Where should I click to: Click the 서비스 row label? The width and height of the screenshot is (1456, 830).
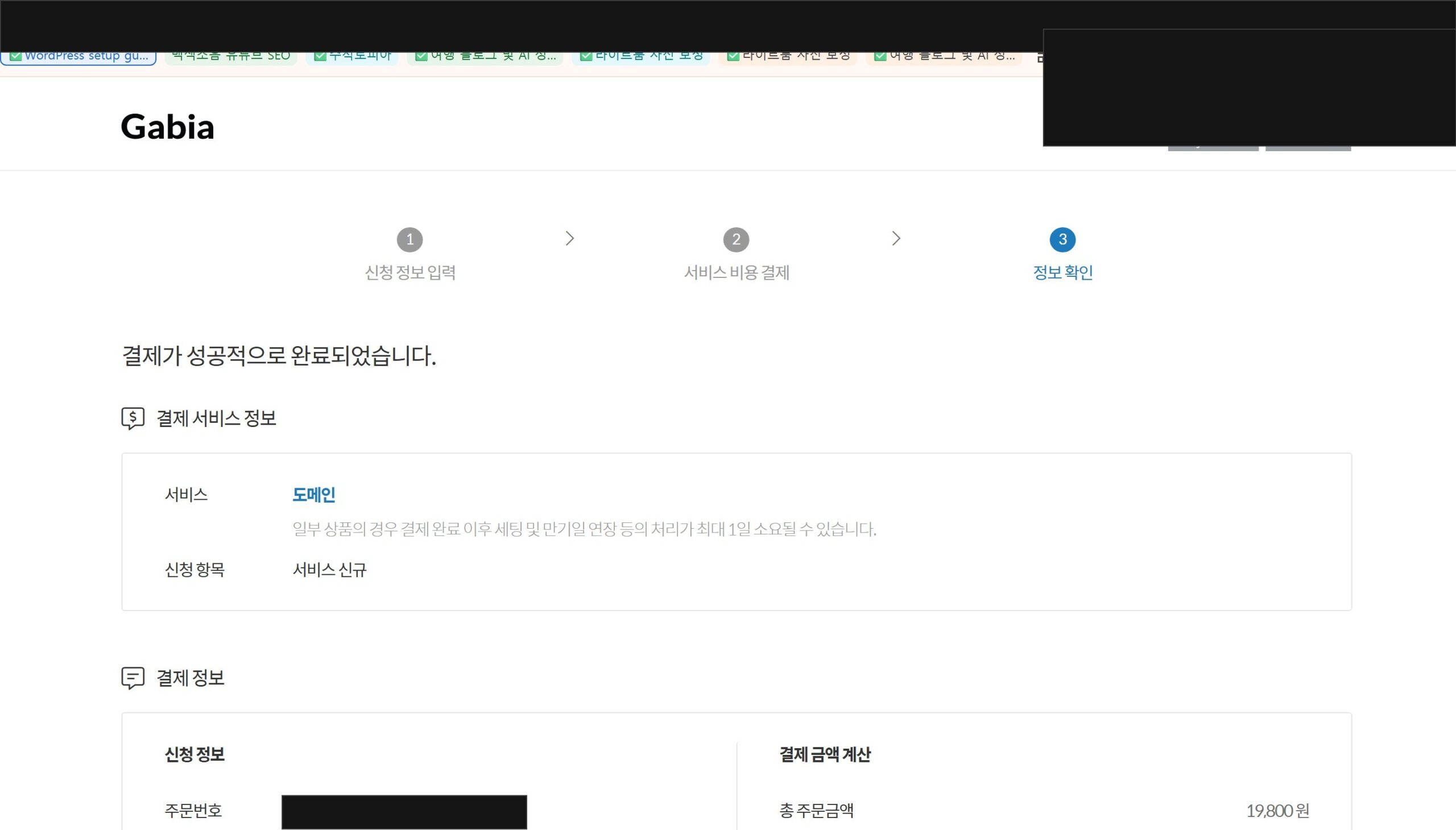pos(186,494)
